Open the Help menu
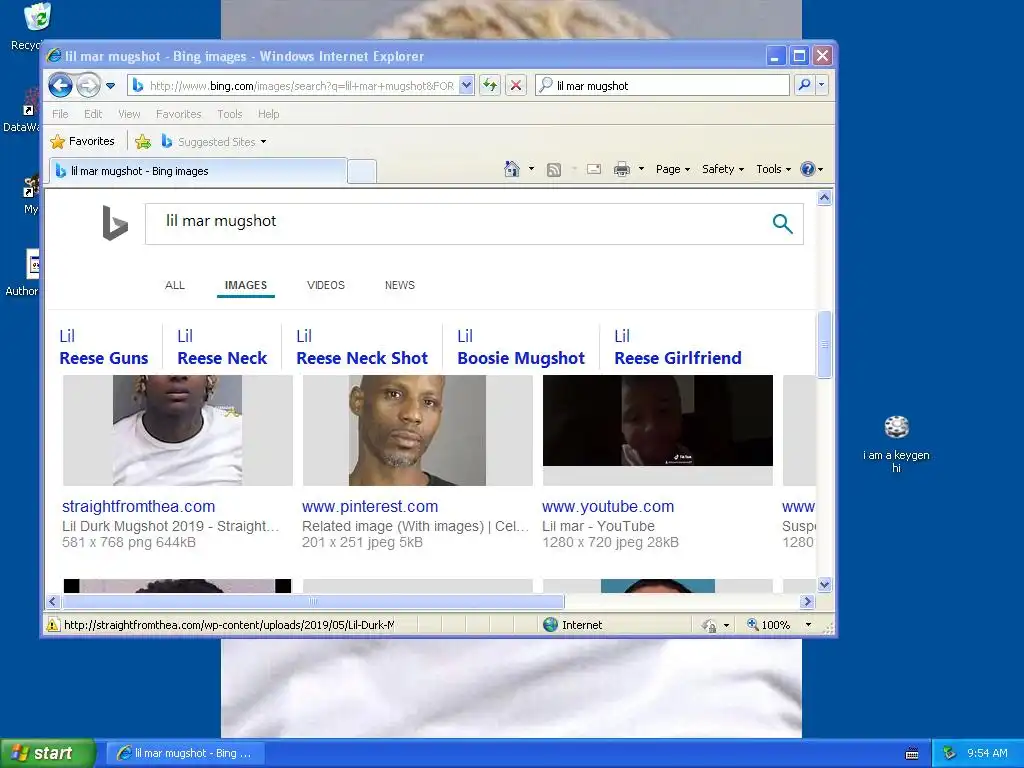Image resolution: width=1024 pixels, height=768 pixels. coord(268,114)
